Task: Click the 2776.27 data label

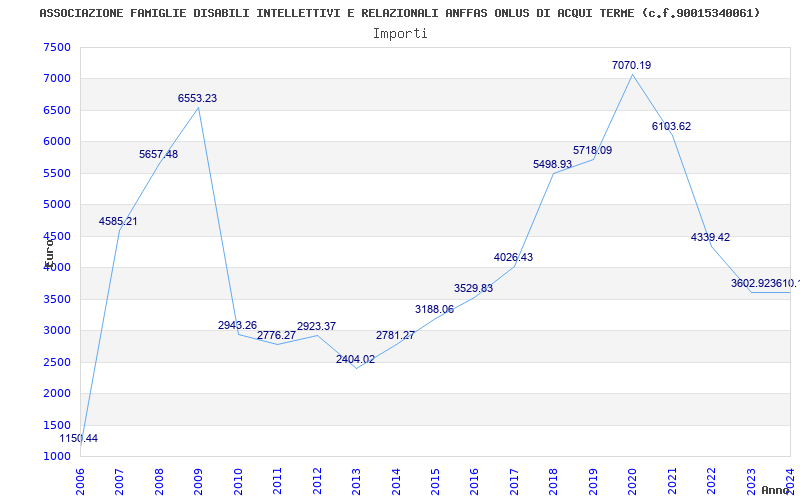Action: click(276, 336)
